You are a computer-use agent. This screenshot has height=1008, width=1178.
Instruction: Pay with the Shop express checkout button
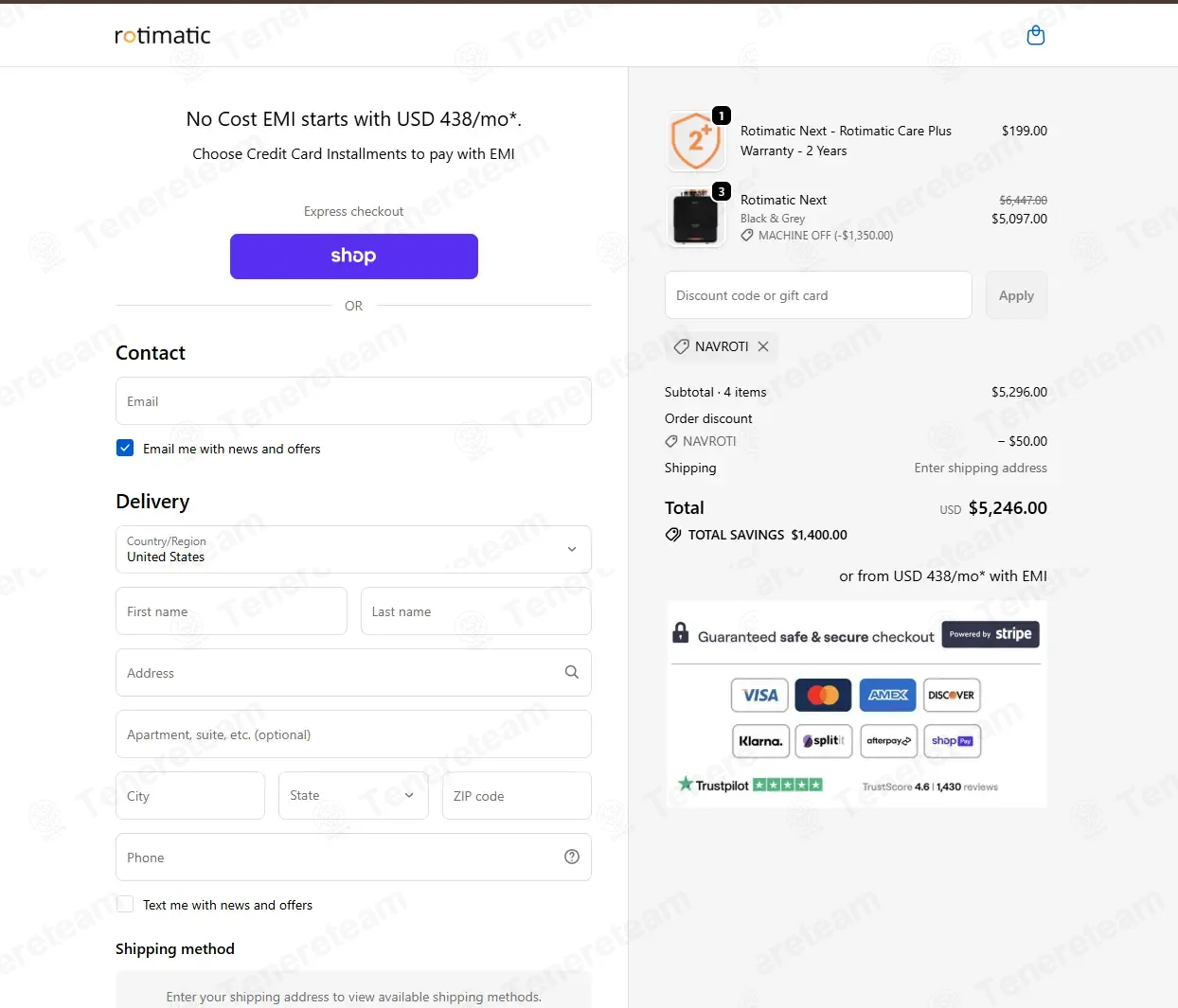pos(354,256)
